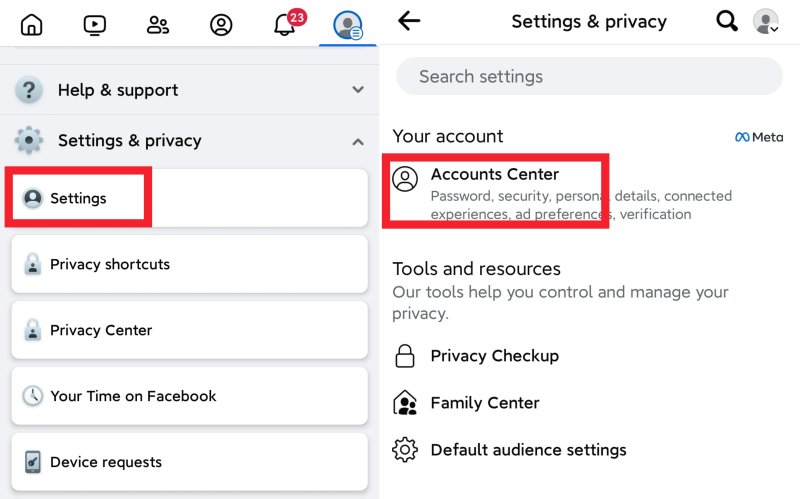Image resolution: width=800 pixels, height=499 pixels.
Task: Click the Settings & privacy gear icon
Action: pyautogui.click(x=29, y=140)
